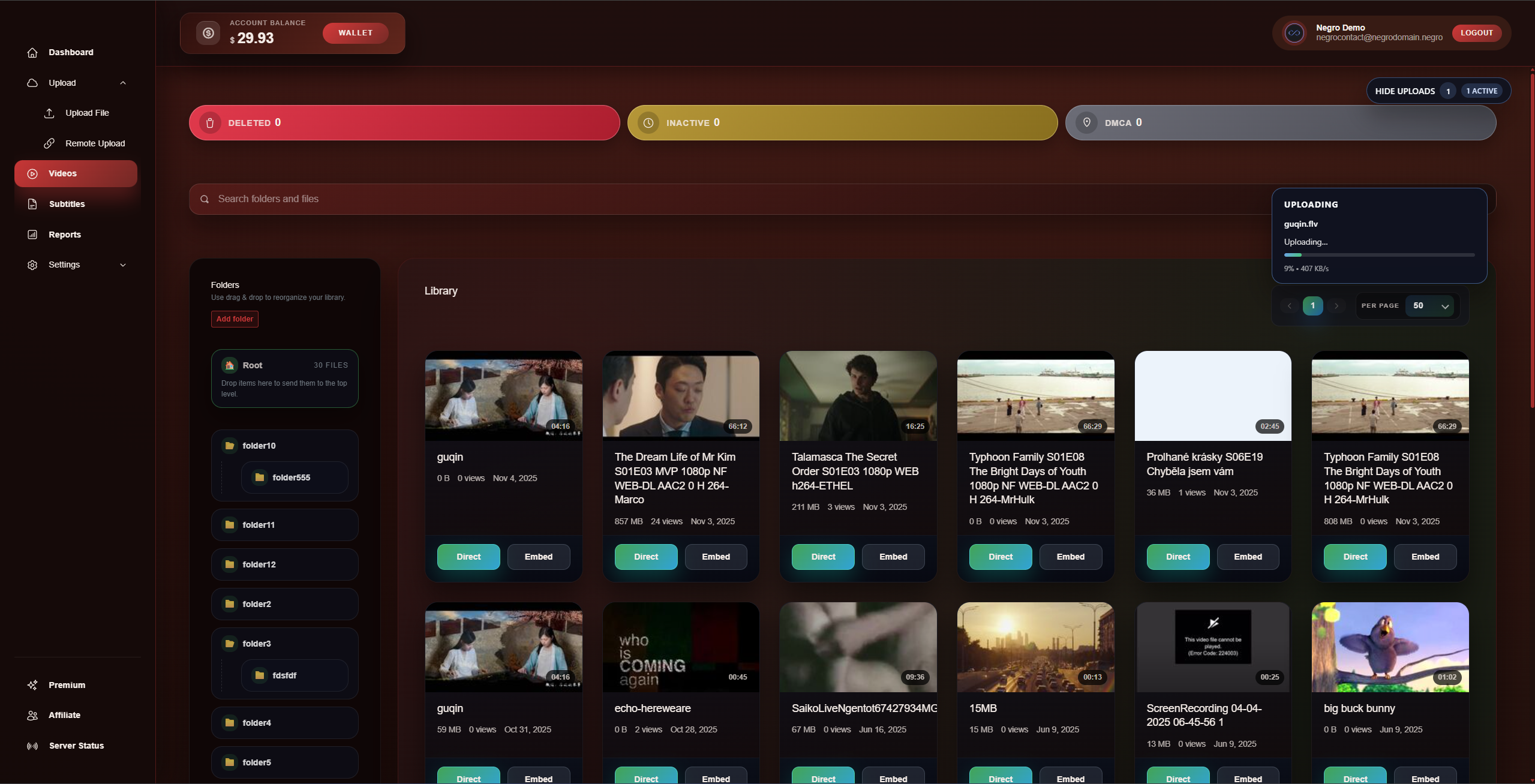Open the Videos menu item
1535x784 pixels.
pos(76,173)
